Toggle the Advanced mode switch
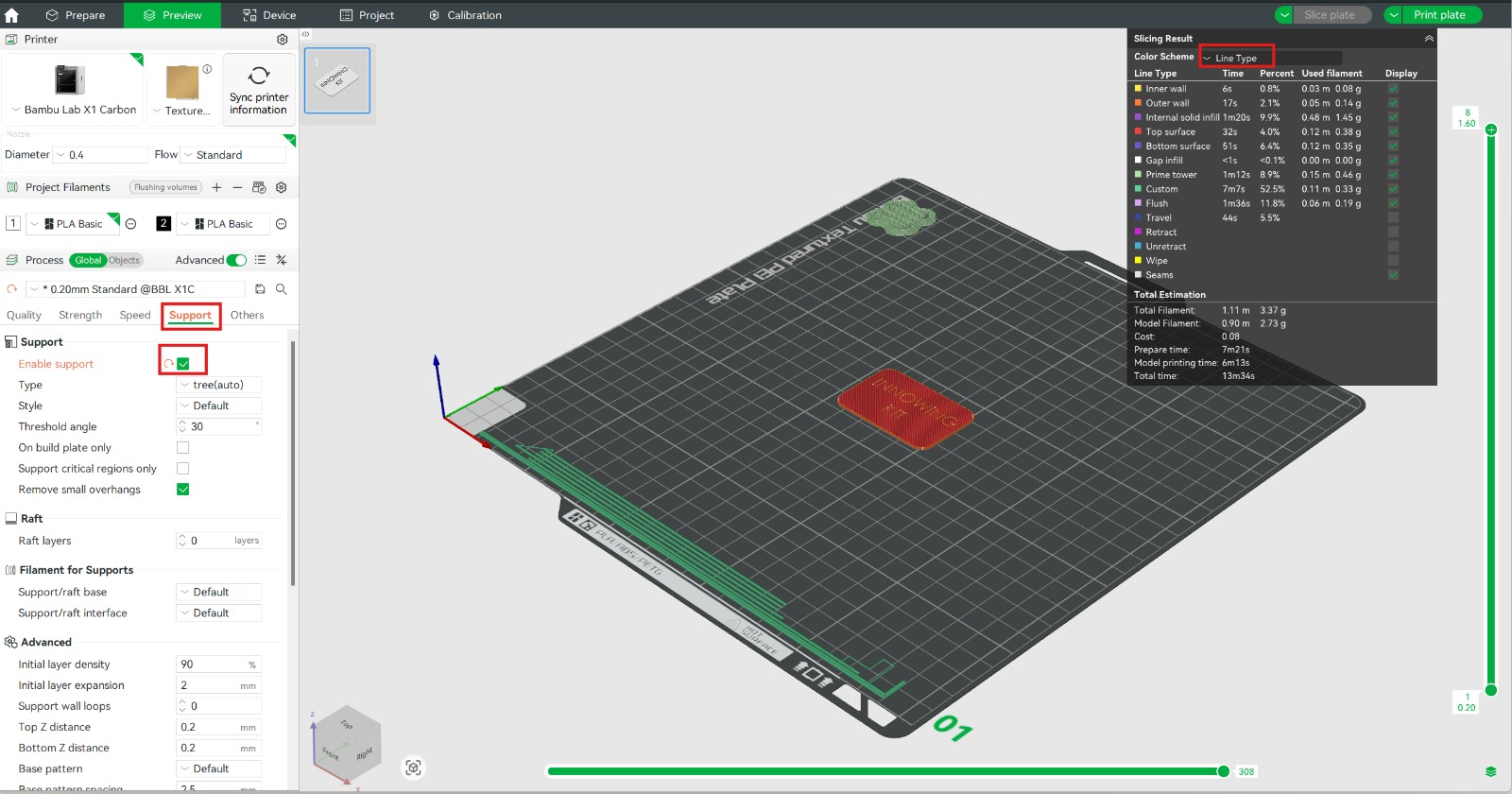The width and height of the screenshot is (1512, 794). click(236, 260)
